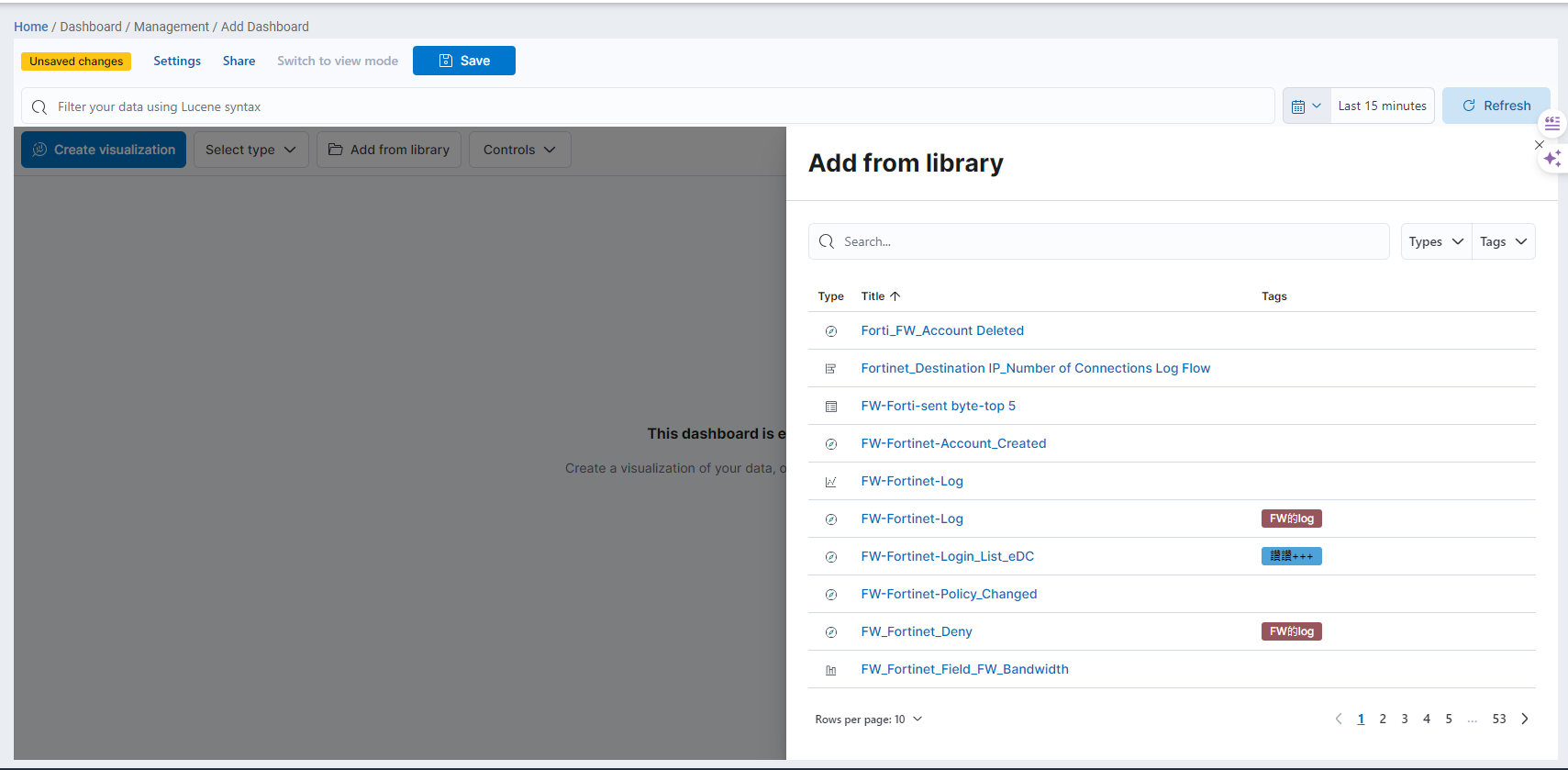Click the type icon beside Fortinet_Destination IP_Number row
Viewport: 1568px width, 770px height.
click(x=831, y=369)
